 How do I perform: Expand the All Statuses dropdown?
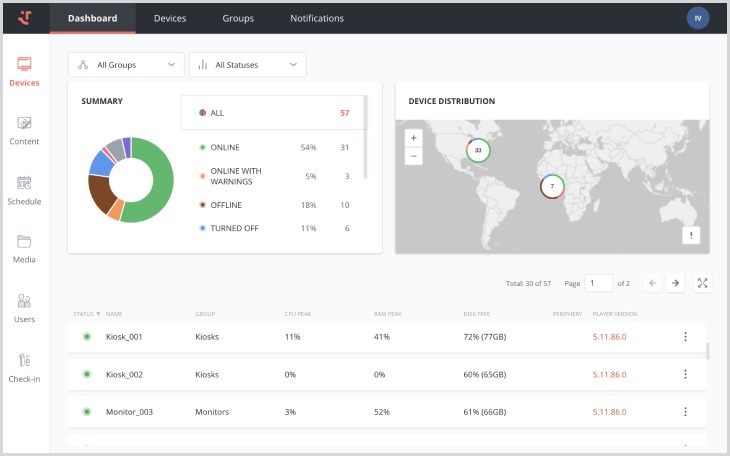(x=247, y=65)
